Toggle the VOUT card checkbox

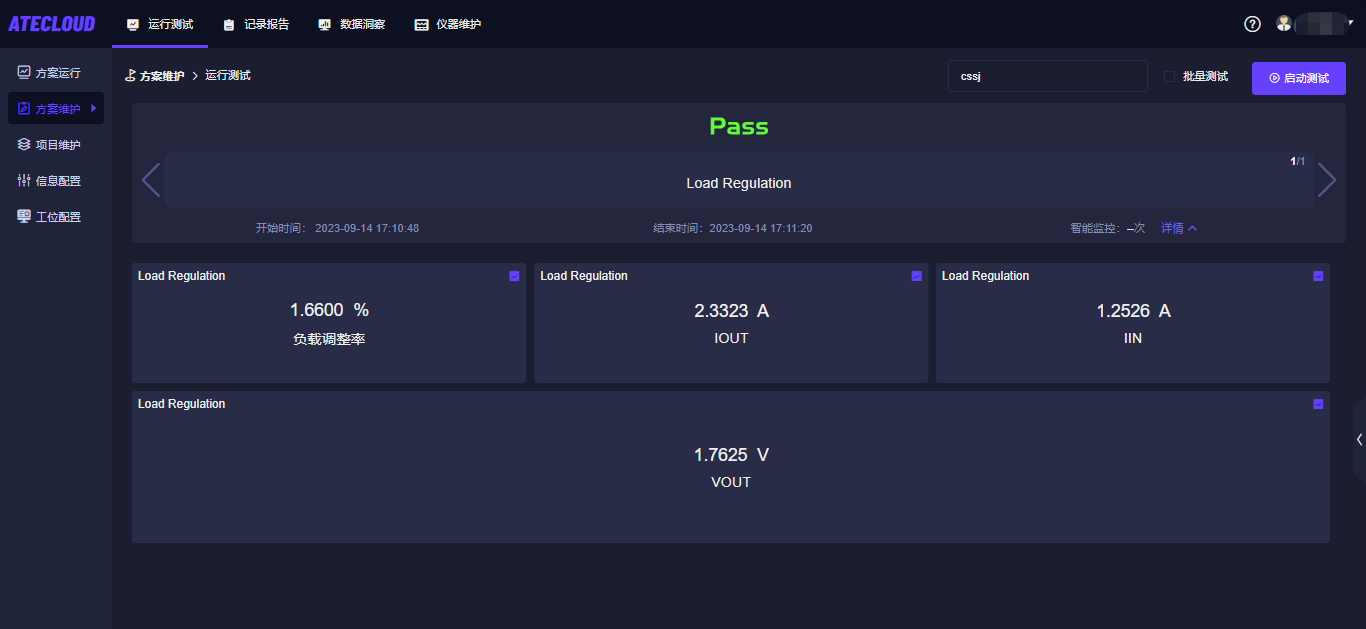point(1318,404)
